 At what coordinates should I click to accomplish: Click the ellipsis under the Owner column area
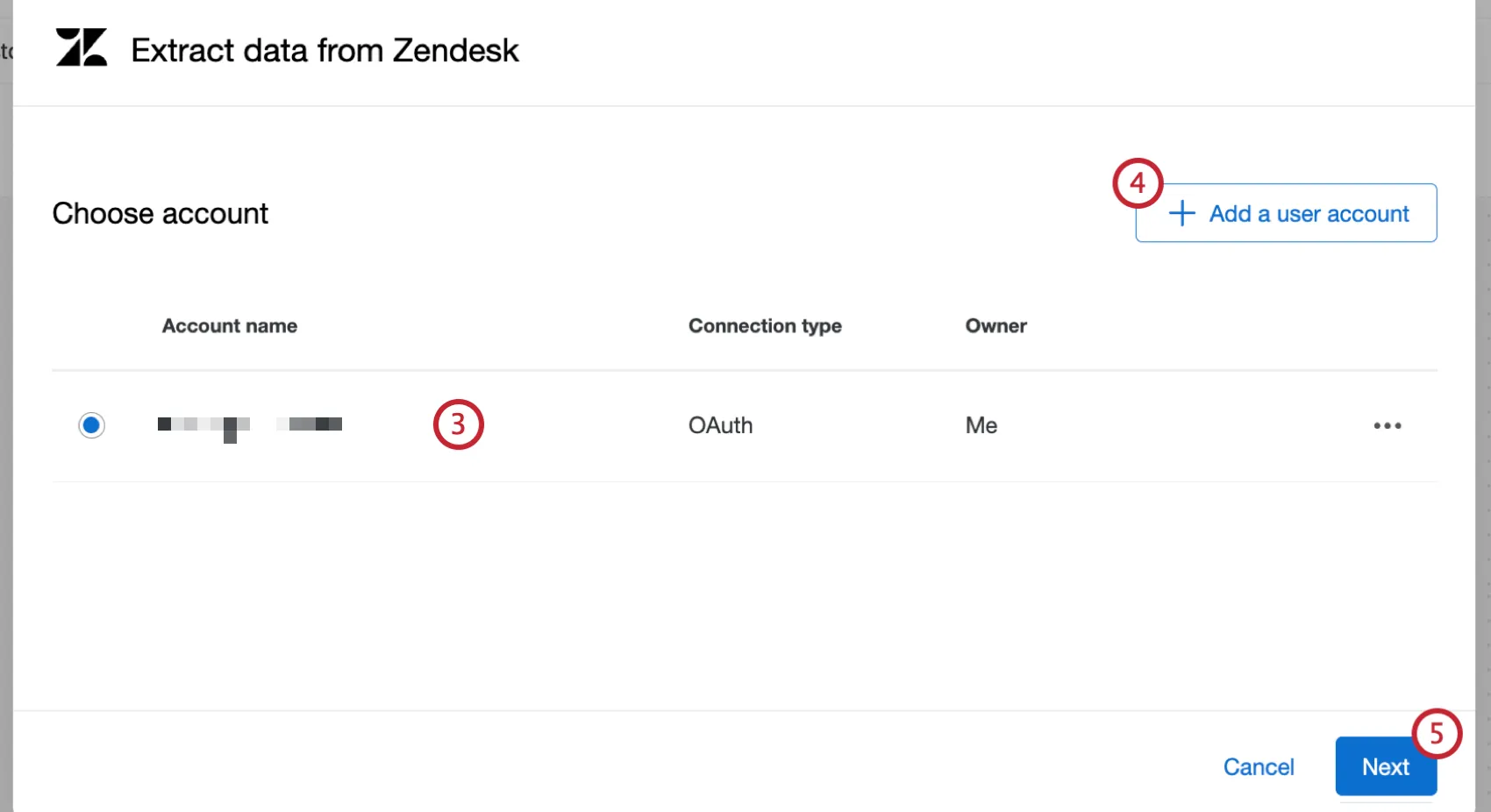coord(1387,425)
